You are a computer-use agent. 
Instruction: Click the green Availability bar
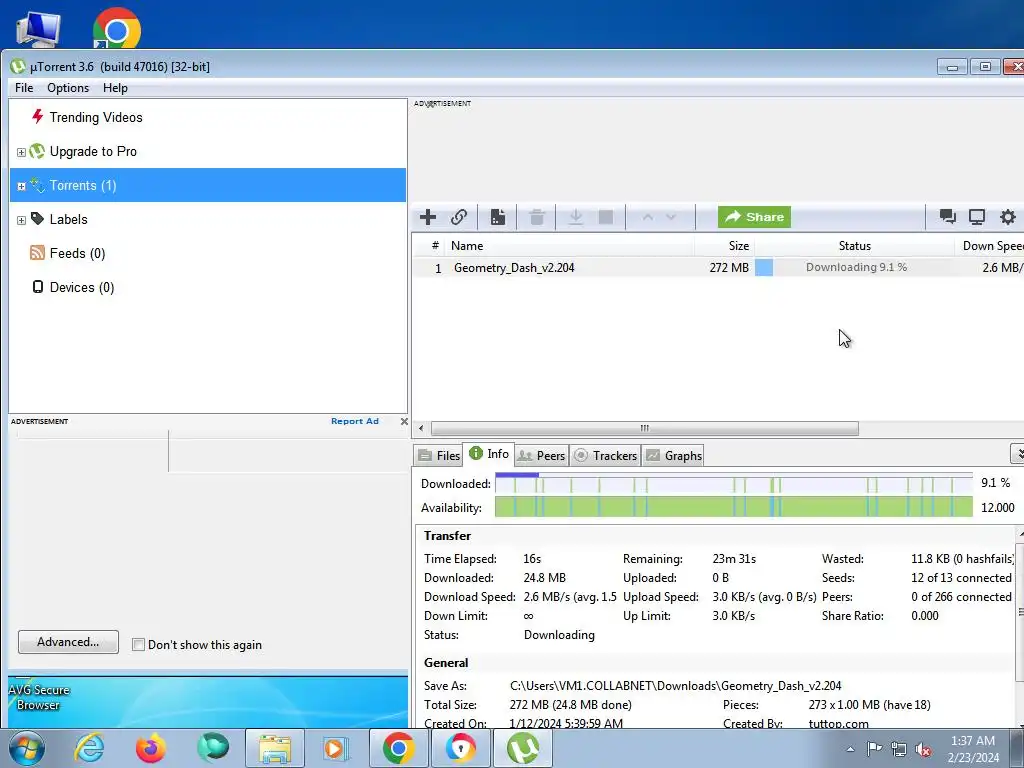pos(733,507)
